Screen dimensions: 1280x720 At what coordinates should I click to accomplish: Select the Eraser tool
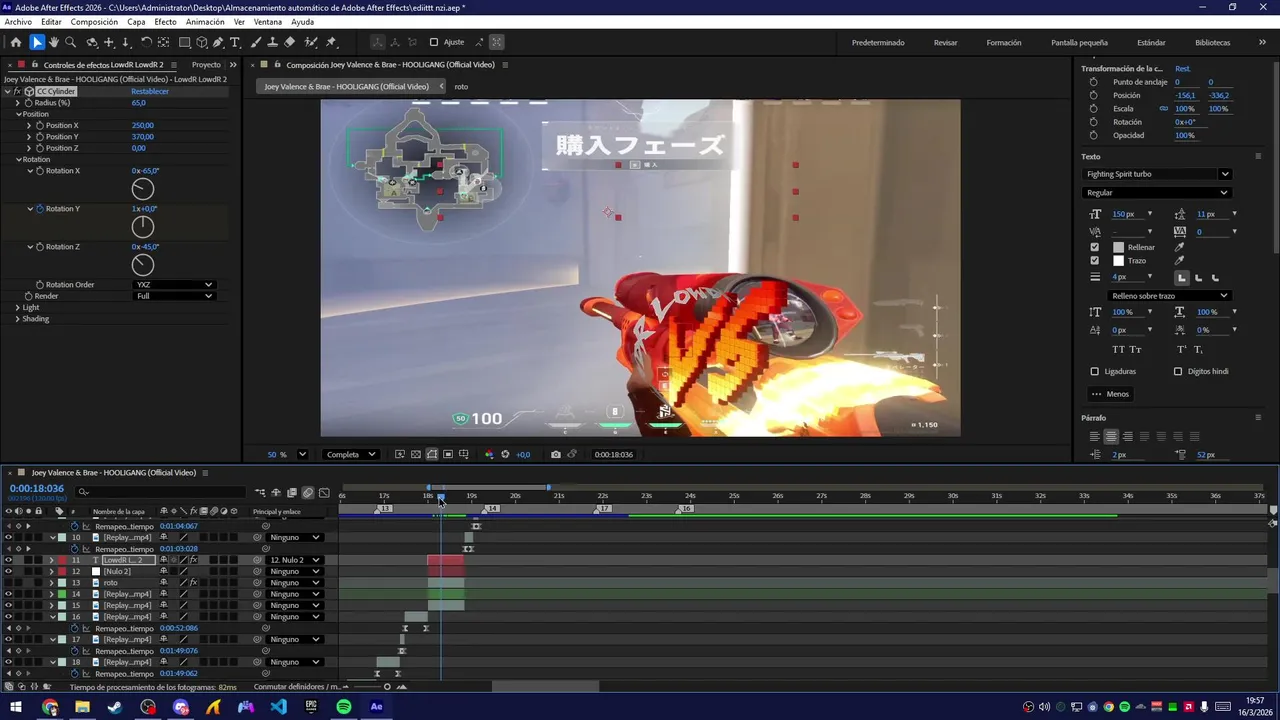pos(290,42)
